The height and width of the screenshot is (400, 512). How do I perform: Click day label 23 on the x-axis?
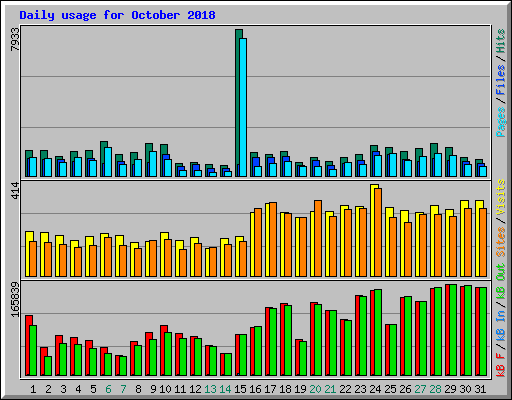pos(360,389)
